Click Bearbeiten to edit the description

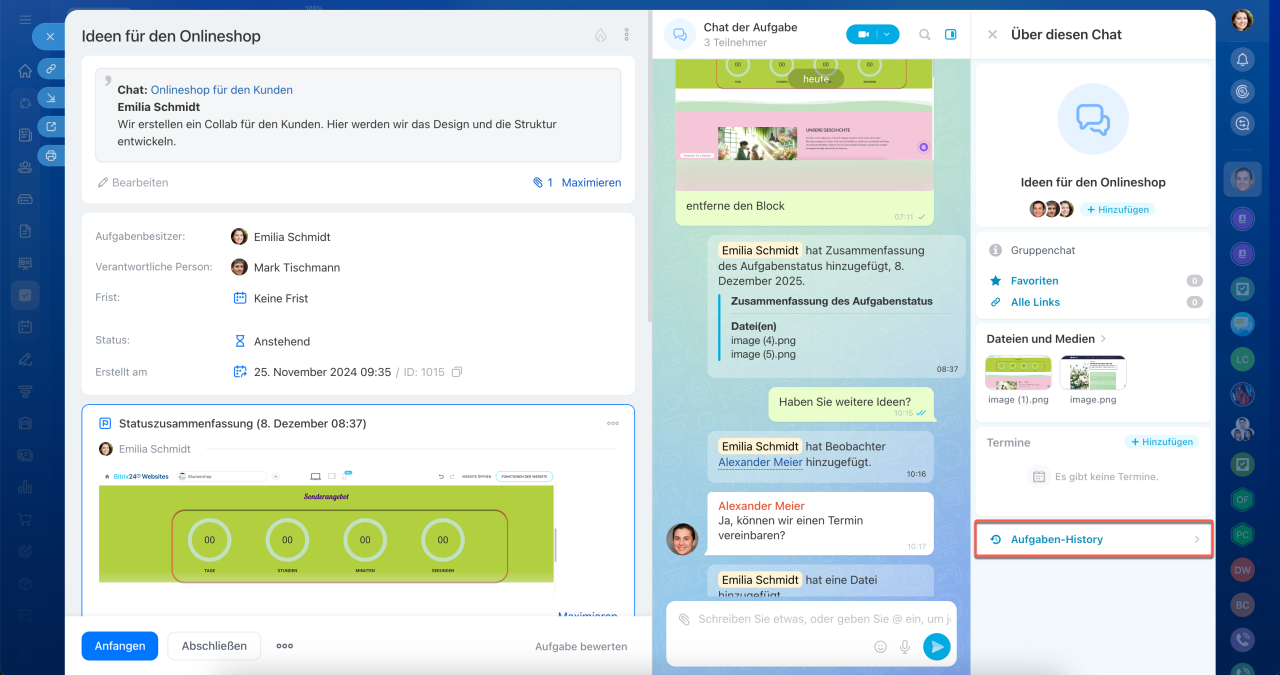tap(133, 183)
